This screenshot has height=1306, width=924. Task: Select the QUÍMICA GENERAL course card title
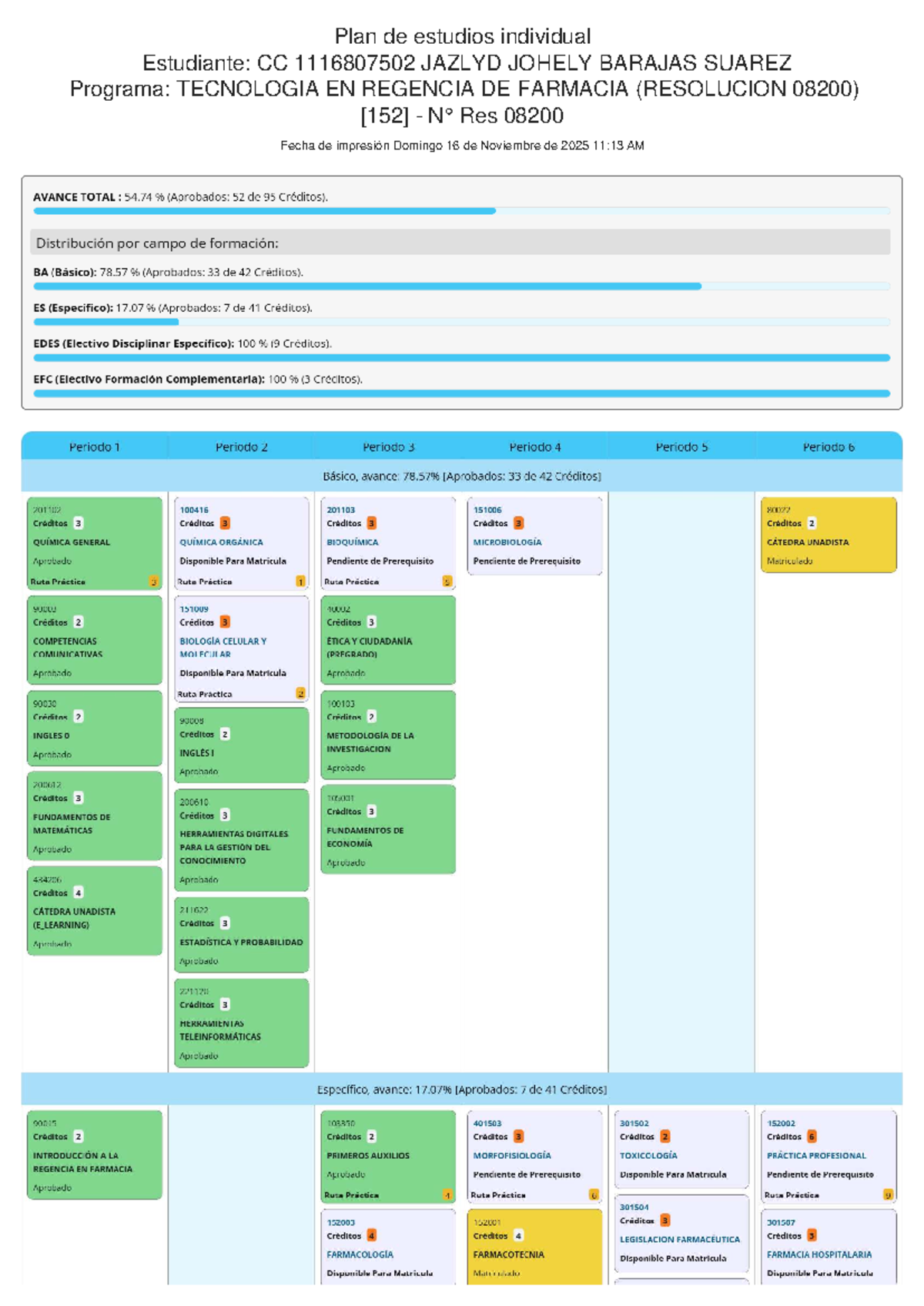[x=71, y=542]
